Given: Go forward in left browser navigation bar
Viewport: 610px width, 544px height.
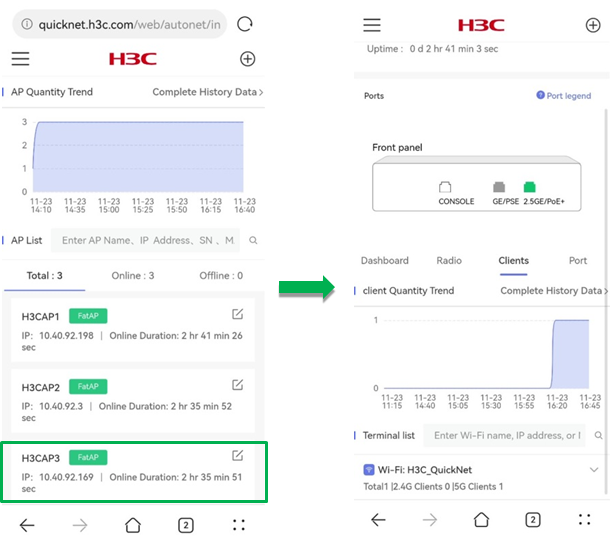Looking at the screenshot, I should click(x=80, y=525).
